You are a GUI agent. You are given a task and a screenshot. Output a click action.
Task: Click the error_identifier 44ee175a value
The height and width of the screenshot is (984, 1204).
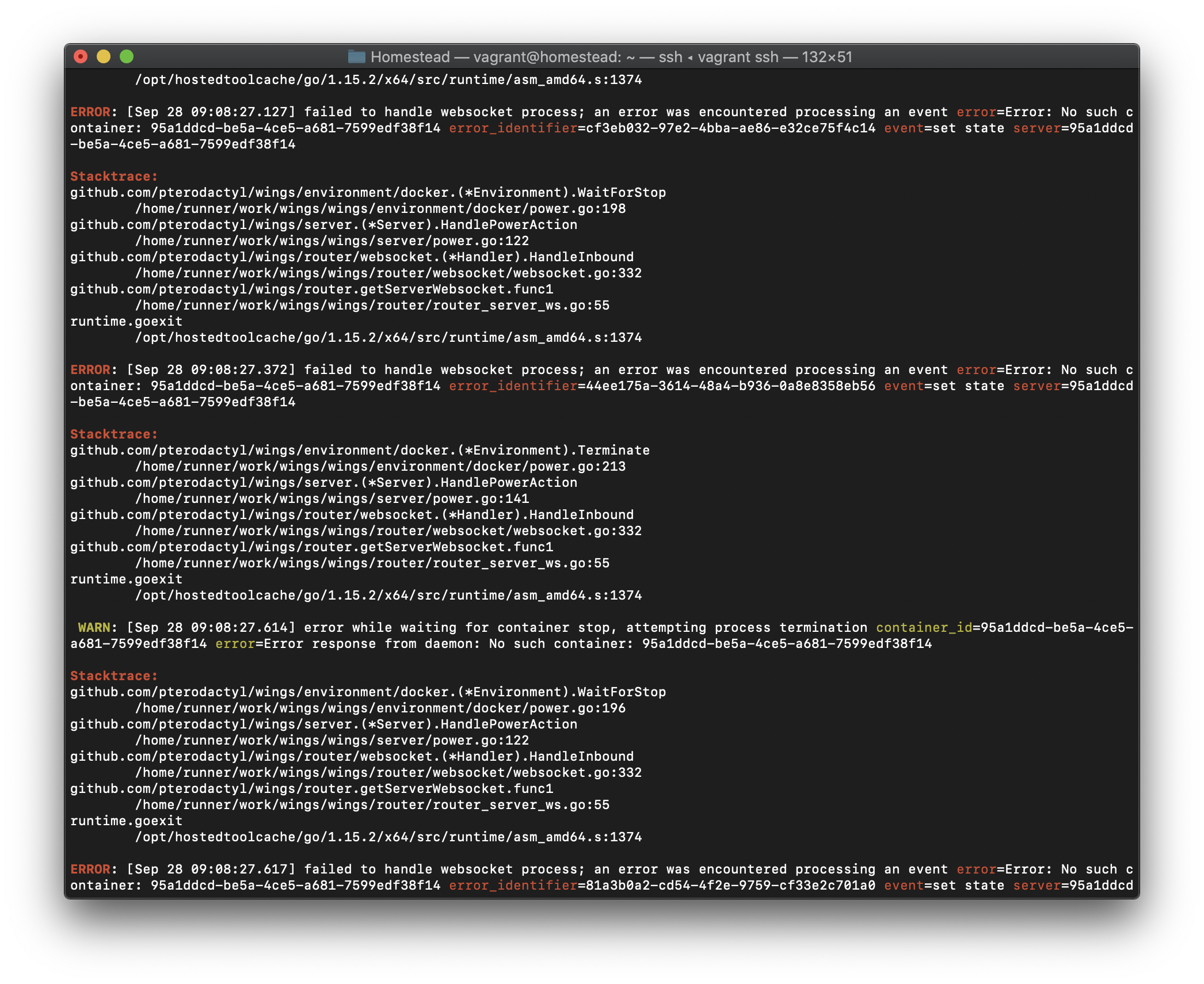point(728,386)
